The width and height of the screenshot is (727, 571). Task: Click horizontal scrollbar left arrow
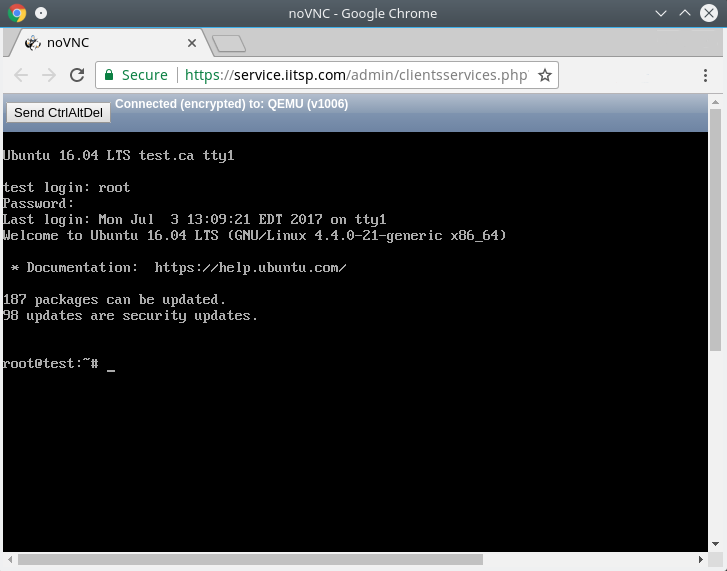(10, 559)
